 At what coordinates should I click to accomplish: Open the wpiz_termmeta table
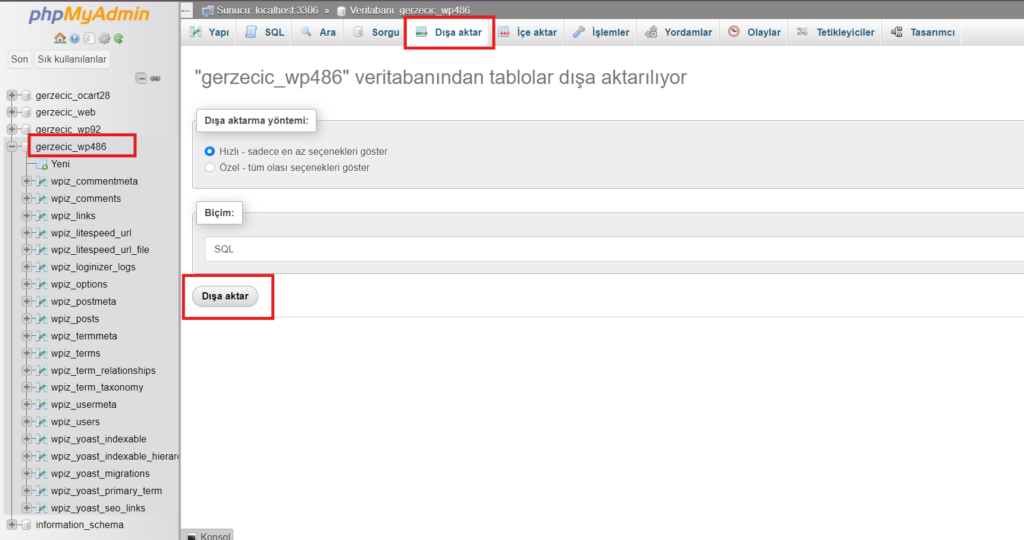point(84,336)
